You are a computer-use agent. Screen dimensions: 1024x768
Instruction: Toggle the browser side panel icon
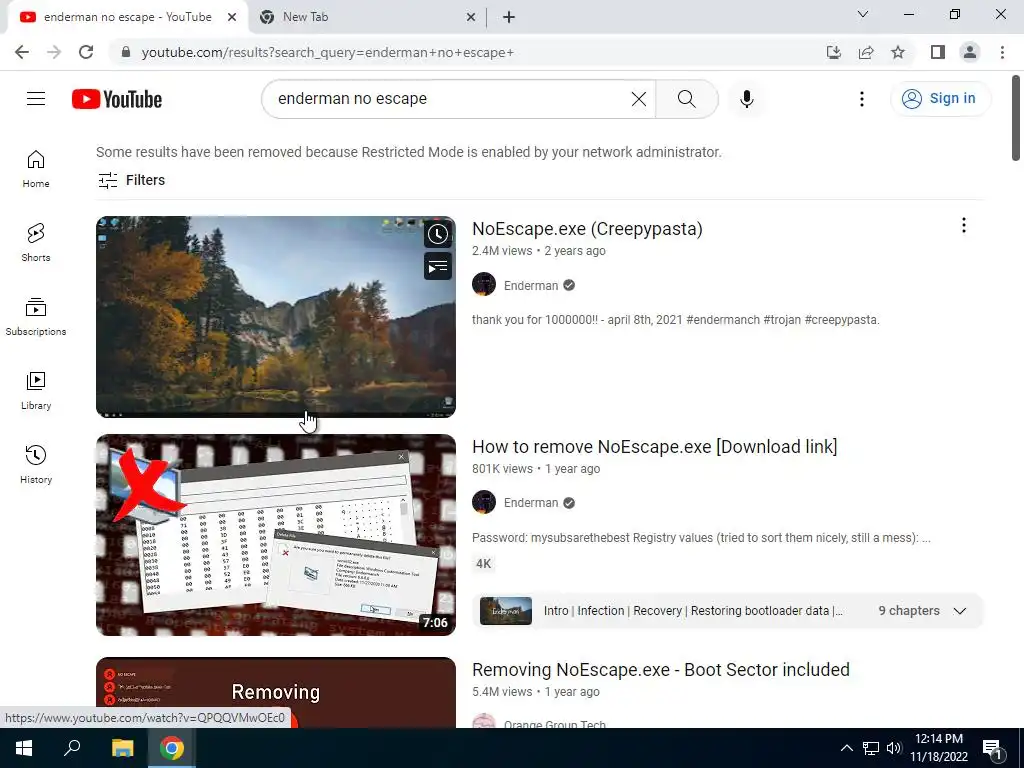coord(938,52)
